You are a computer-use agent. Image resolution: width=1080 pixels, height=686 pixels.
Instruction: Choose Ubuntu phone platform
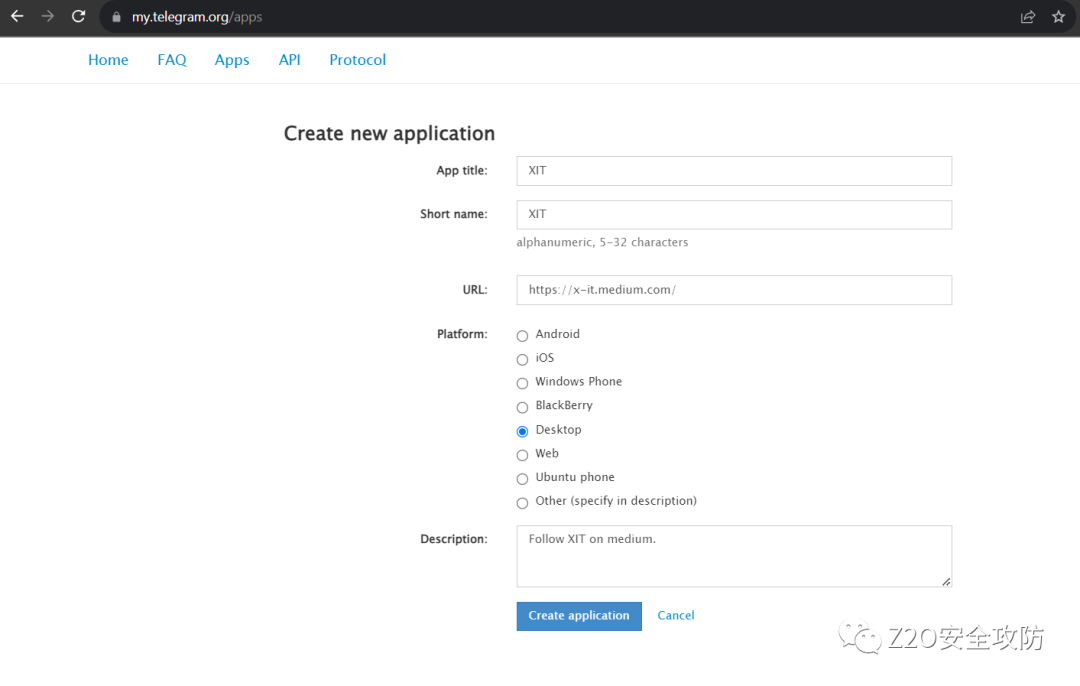522,479
